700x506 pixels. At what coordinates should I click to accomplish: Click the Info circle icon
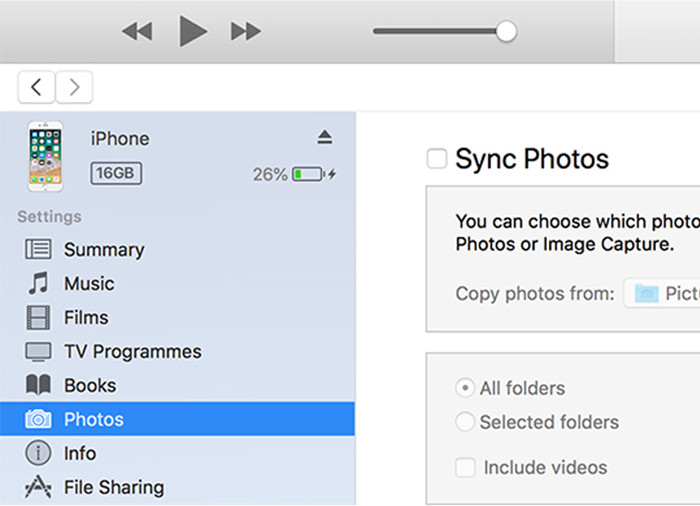(38, 453)
